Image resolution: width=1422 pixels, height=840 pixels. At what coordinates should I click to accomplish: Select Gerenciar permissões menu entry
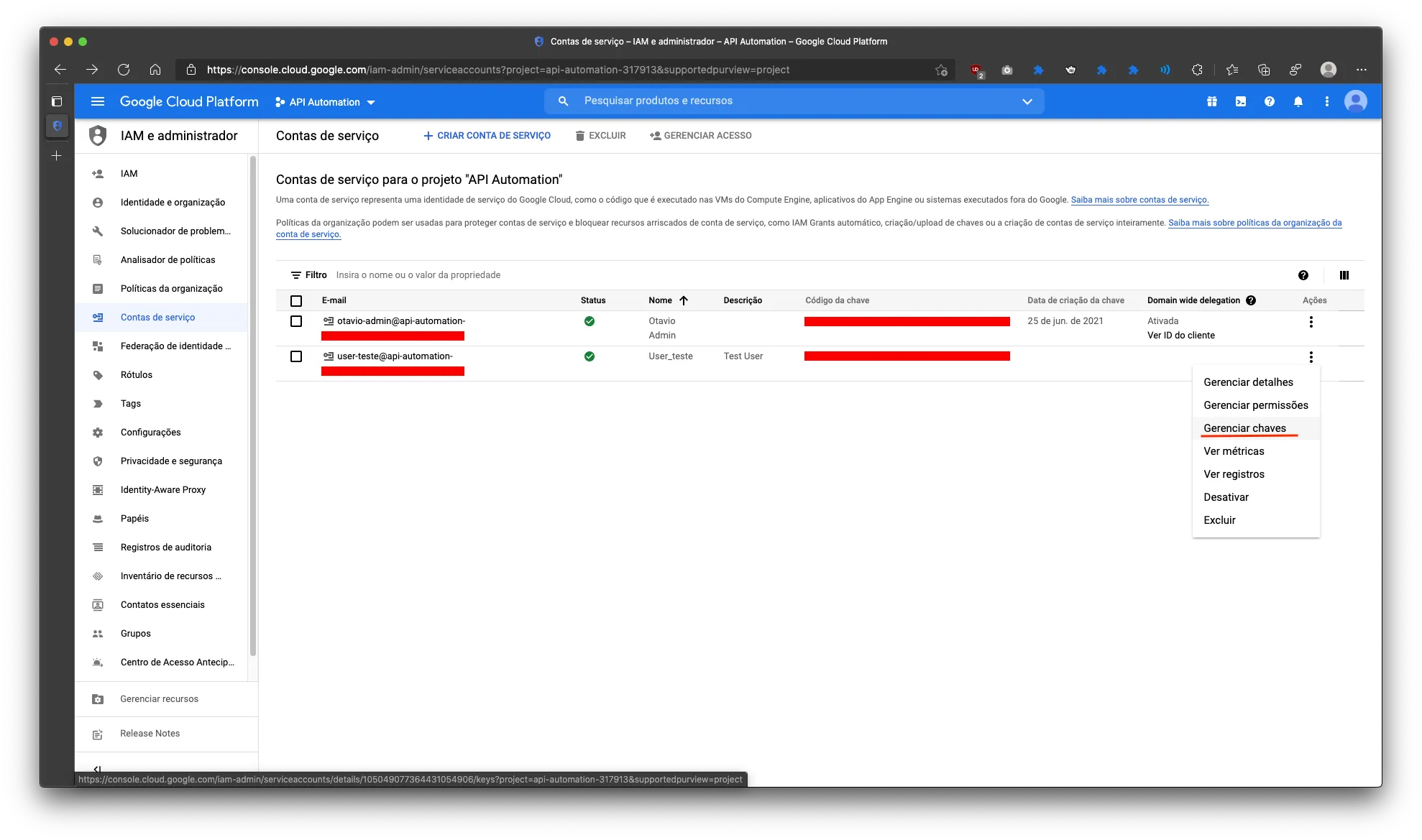[x=1256, y=405]
